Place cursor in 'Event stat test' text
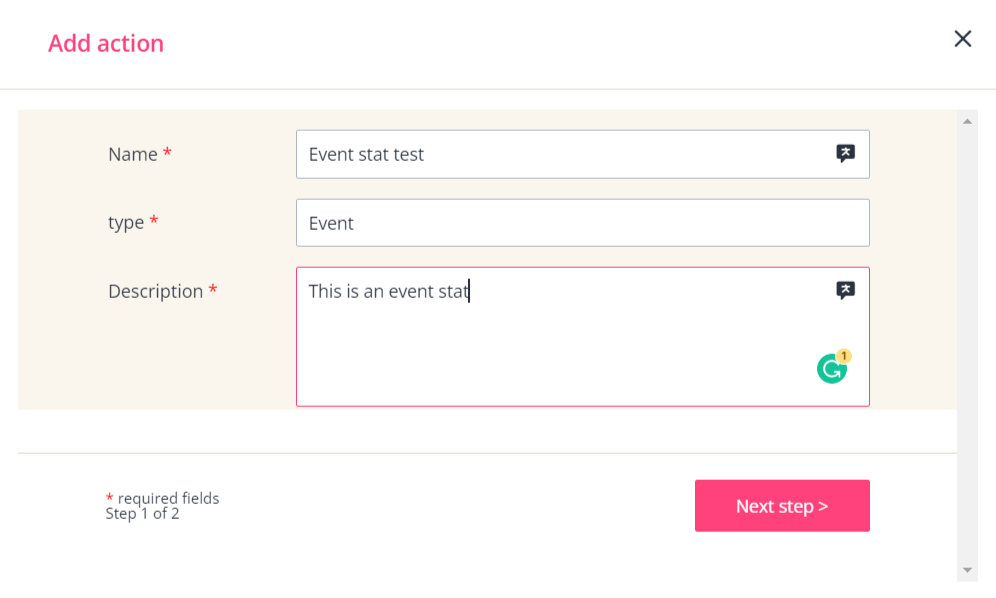Viewport: 996px width, 598px height. [x=366, y=155]
